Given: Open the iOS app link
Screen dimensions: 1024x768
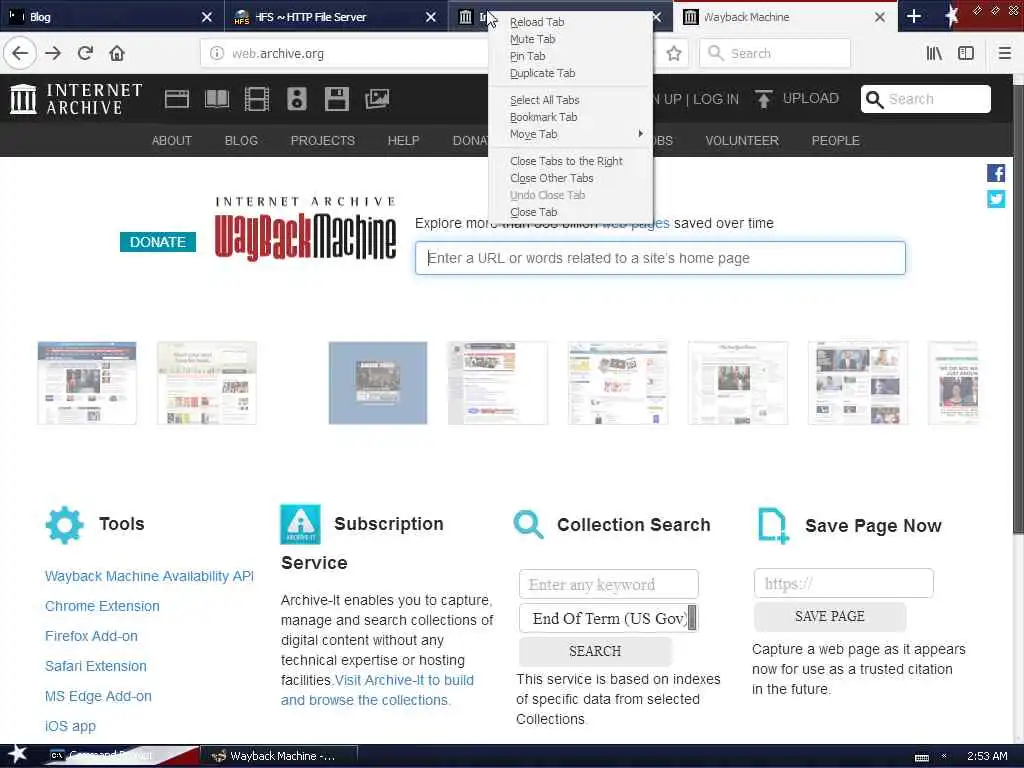Looking at the screenshot, I should (x=70, y=726).
